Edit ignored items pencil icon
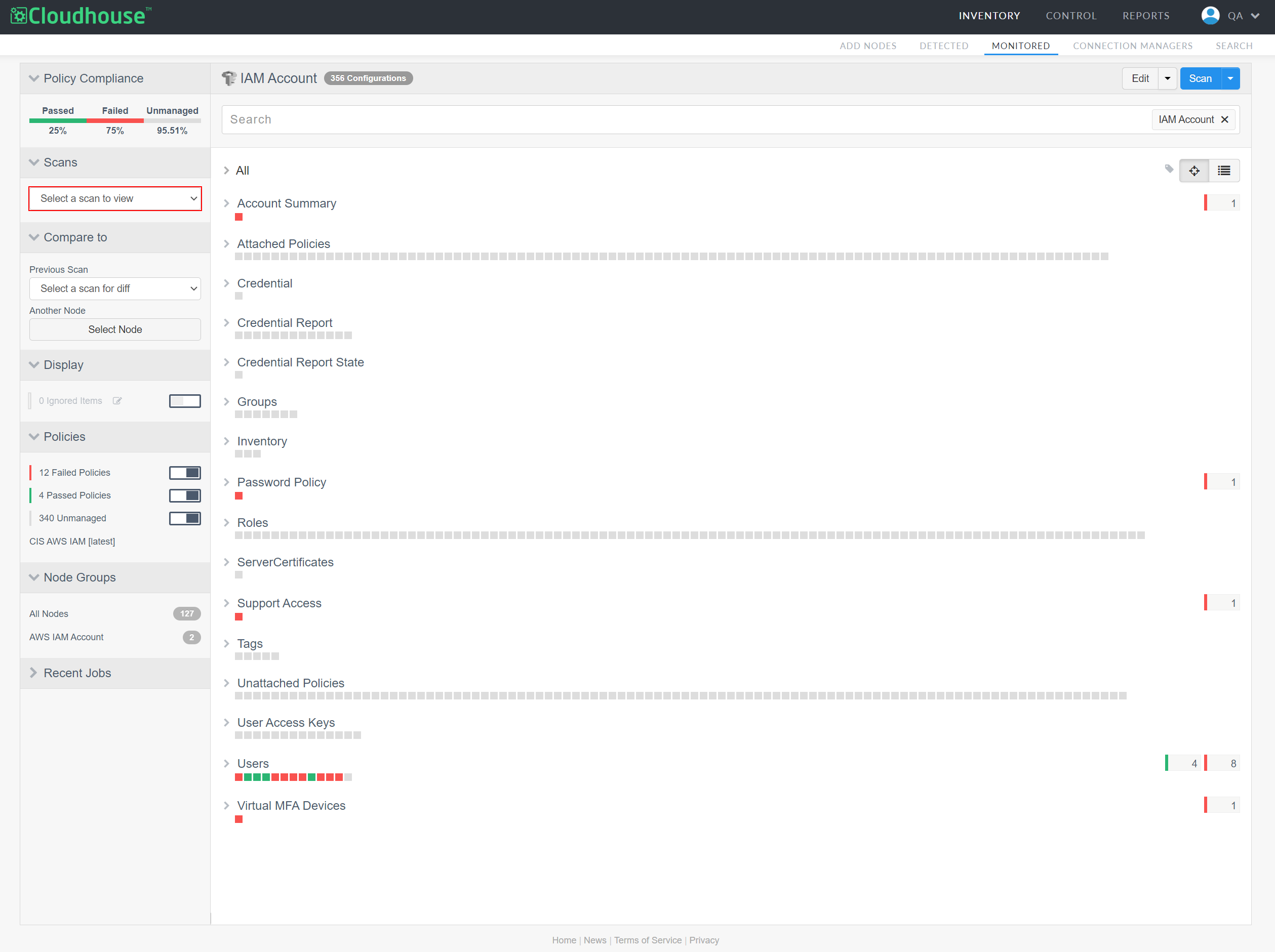The height and width of the screenshot is (952, 1275). pos(117,400)
